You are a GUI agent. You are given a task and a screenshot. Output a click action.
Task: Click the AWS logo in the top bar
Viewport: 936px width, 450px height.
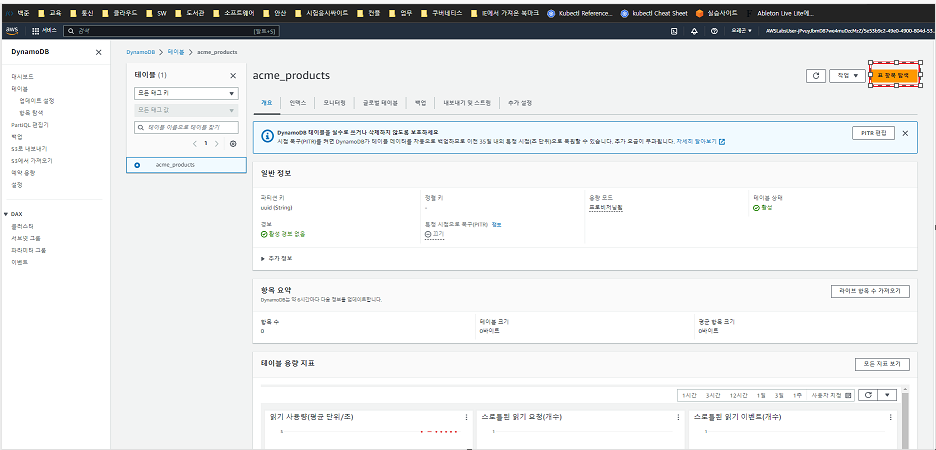coord(12,30)
